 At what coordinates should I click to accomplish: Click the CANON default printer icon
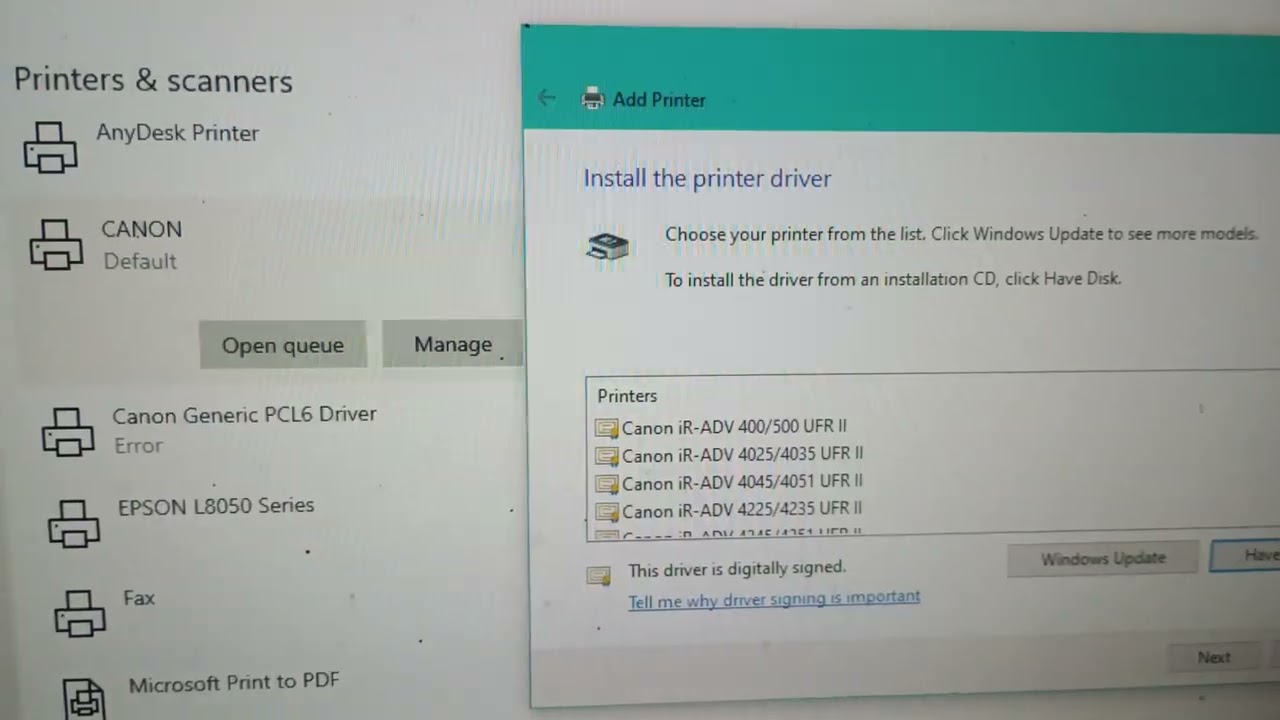(x=56, y=245)
